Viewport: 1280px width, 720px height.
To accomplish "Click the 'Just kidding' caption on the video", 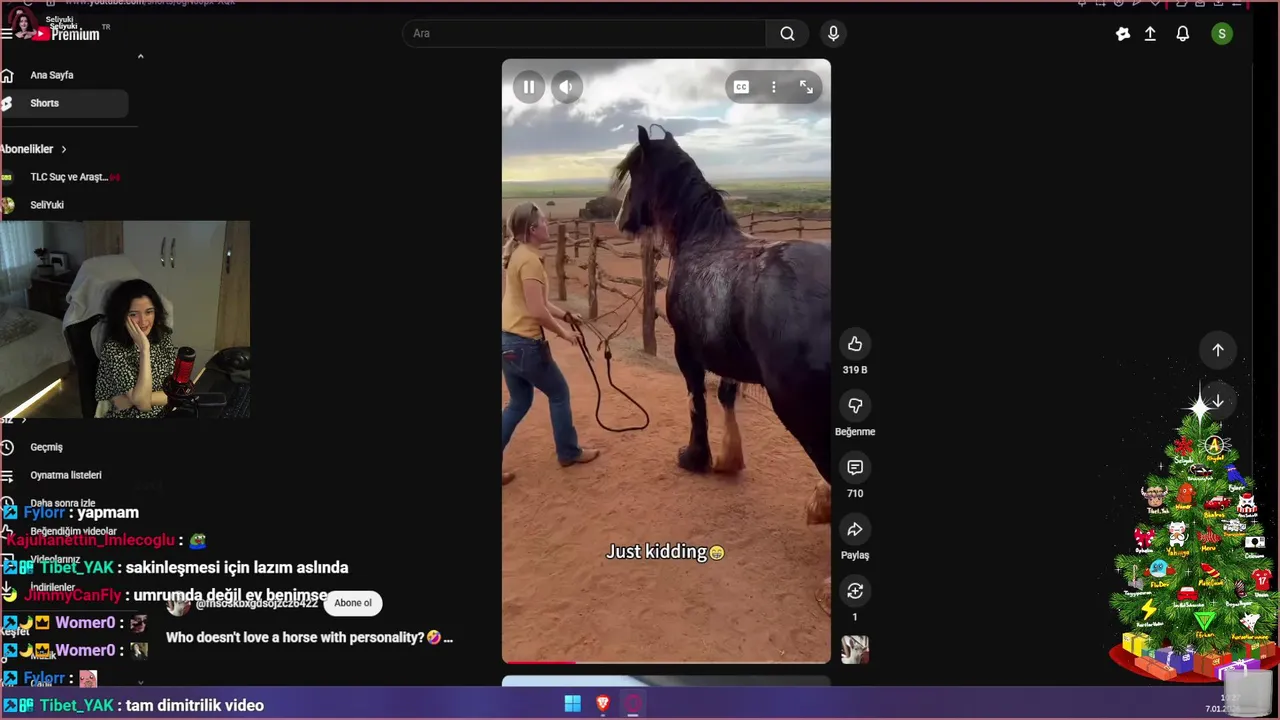I will 665,552.
